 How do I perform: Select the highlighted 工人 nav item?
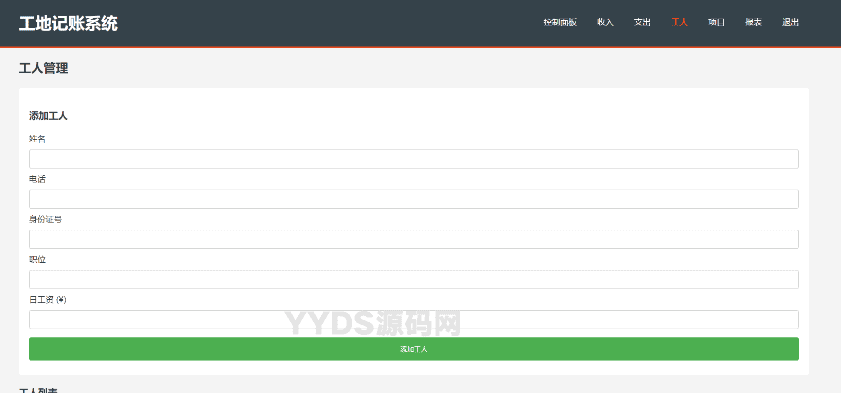[x=679, y=22]
